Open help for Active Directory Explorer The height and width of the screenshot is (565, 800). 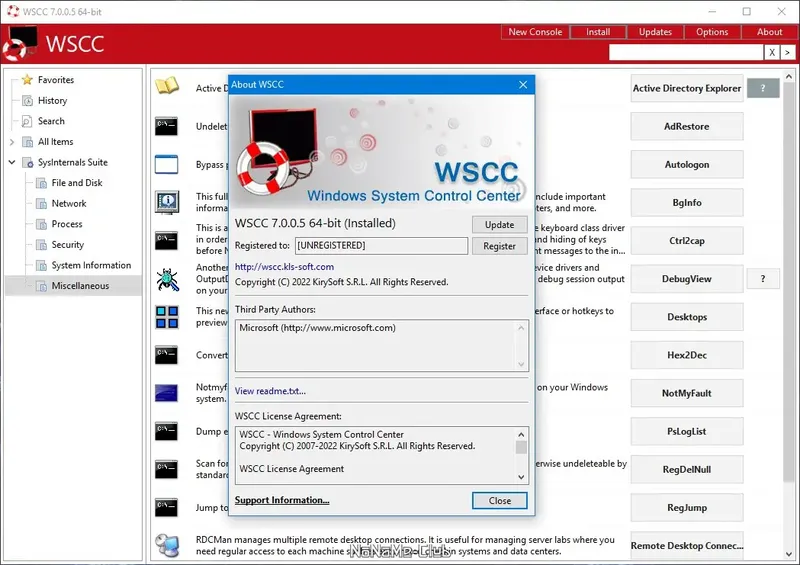763,88
